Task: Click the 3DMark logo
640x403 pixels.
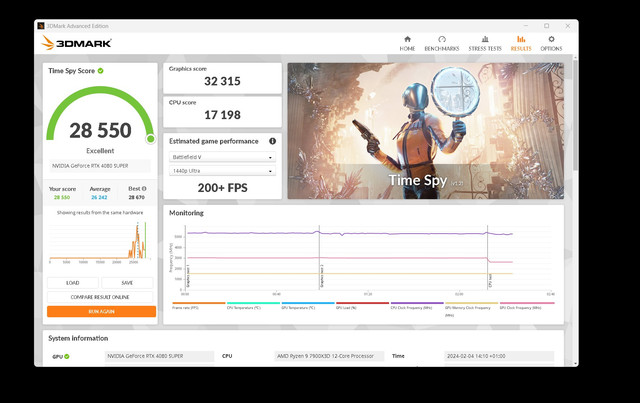Action: [76, 42]
